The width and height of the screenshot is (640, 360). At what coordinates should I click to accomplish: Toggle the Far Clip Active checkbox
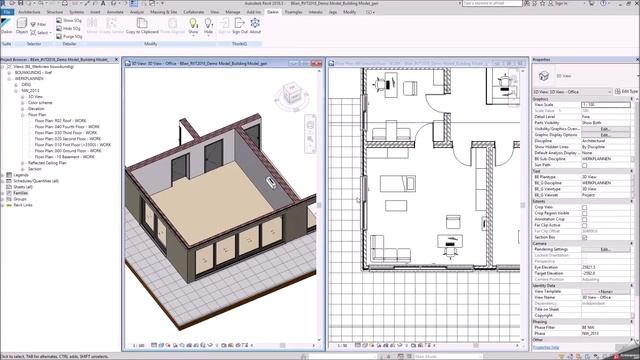(584, 225)
